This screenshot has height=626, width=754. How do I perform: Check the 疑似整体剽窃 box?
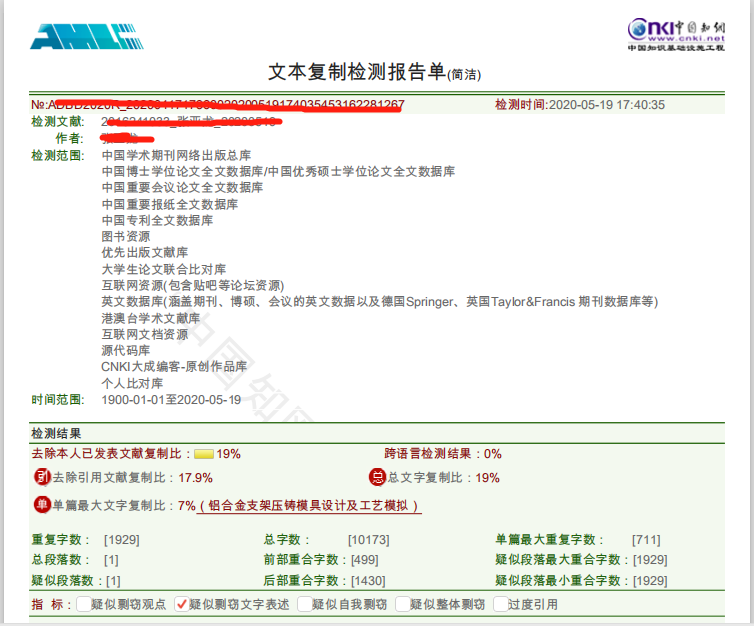click(402, 604)
